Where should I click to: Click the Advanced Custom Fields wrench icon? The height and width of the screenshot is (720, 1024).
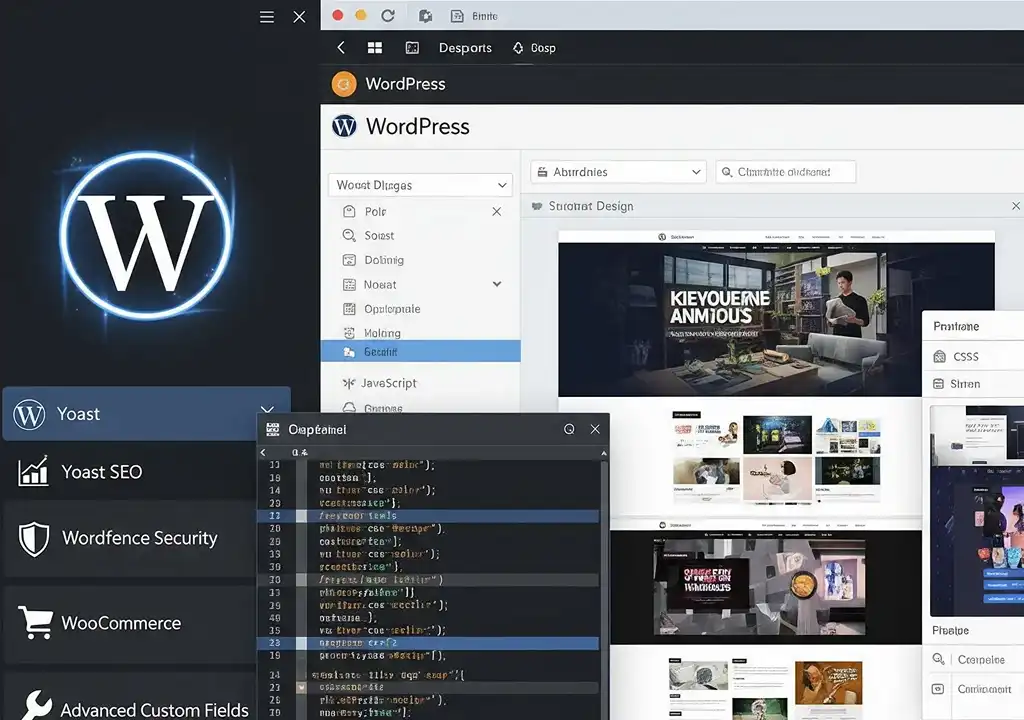tap(37, 706)
